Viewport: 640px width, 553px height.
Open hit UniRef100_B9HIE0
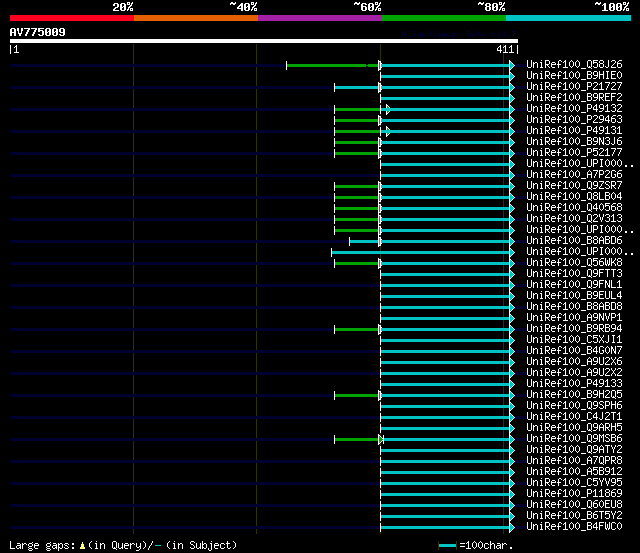point(574,76)
